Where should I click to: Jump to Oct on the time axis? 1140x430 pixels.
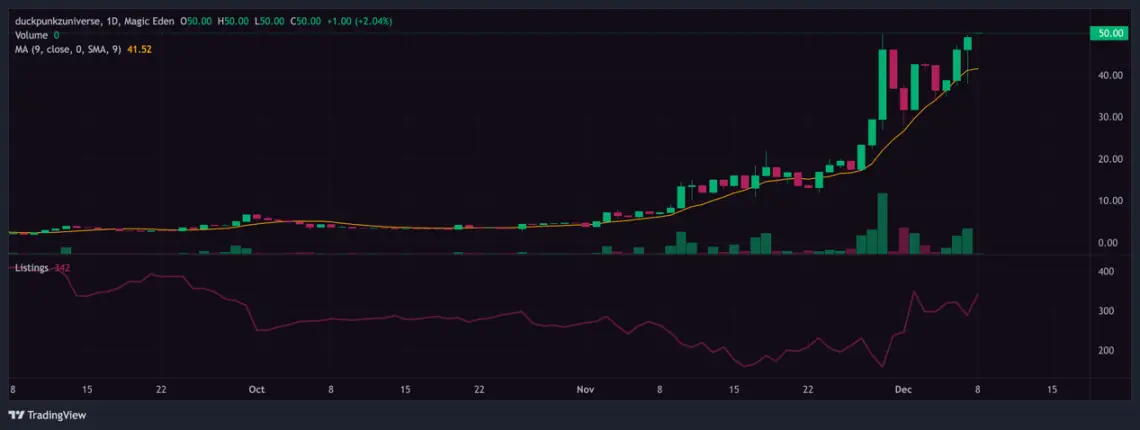pyautogui.click(x=256, y=390)
